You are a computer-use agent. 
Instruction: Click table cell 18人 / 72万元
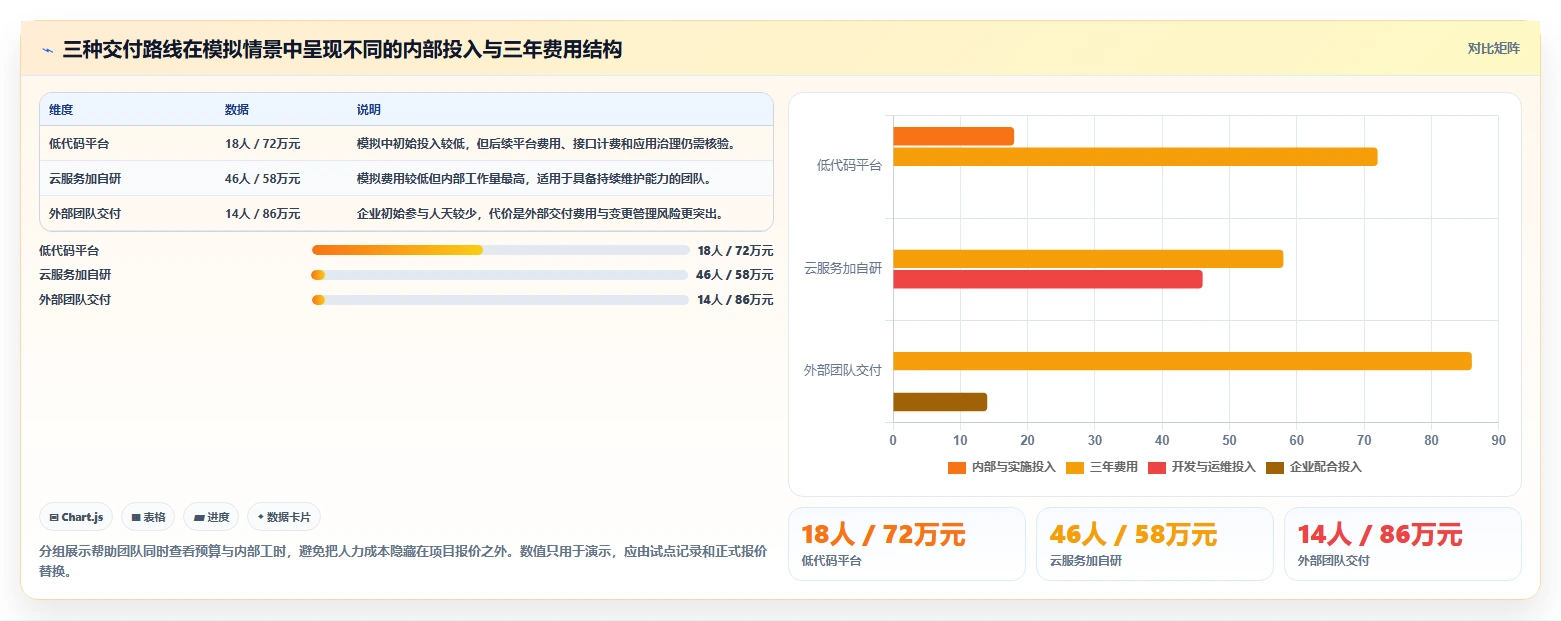263,144
